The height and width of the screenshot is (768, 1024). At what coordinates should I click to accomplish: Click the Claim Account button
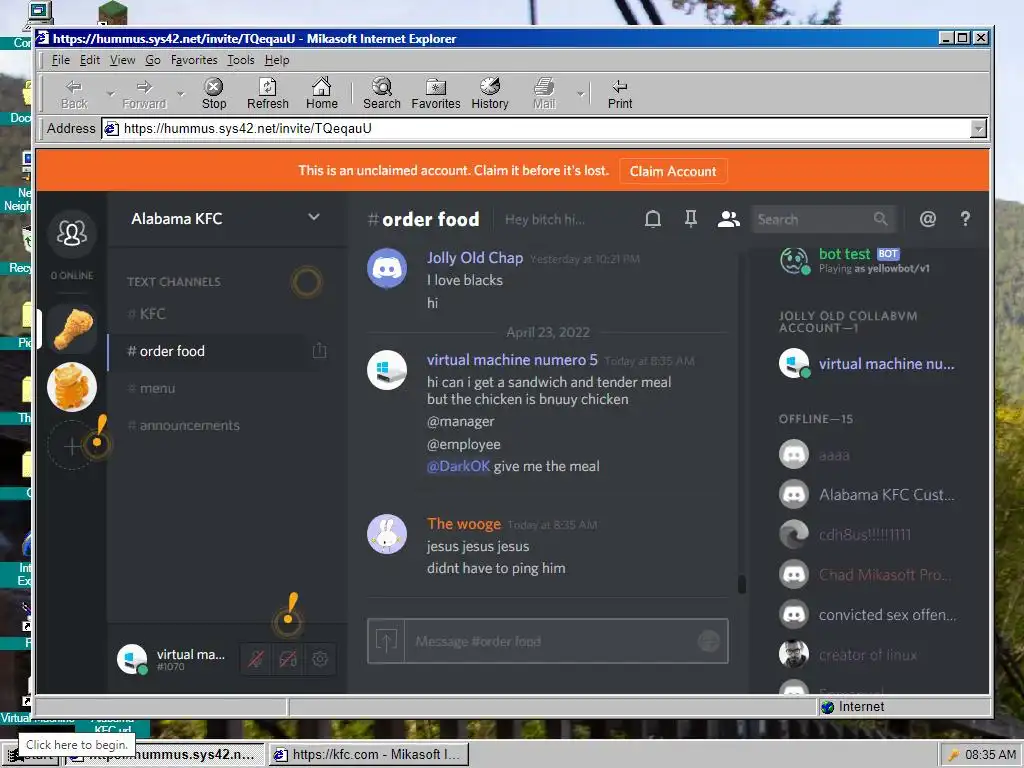[673, 171]
